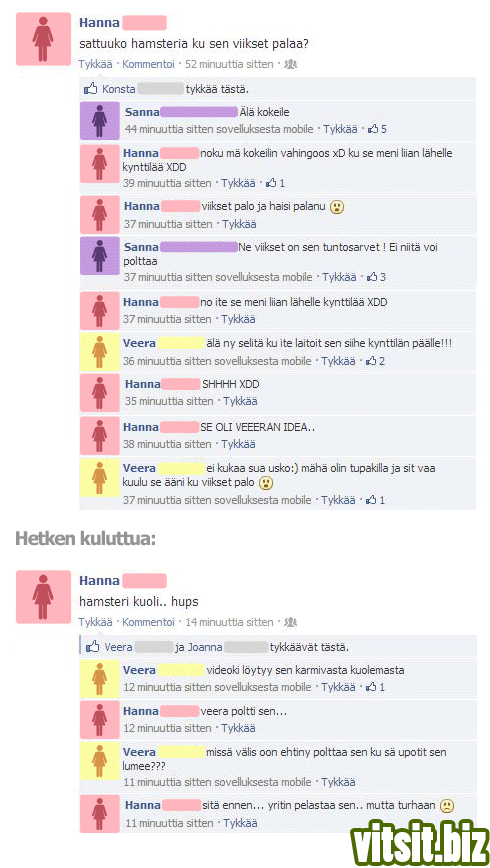The width and height of the screenshot is (490, 868).
Task: Click Tykkää on the "veera poltti sen" comment
Action: (x=239, y=728)
